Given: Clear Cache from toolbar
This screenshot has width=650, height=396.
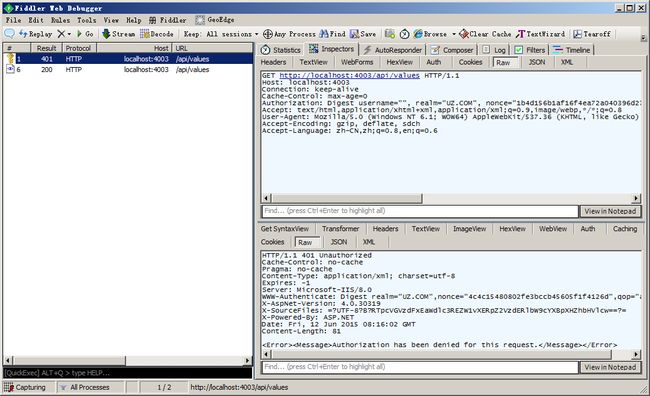Looking at the screenshot, I should [x=485, y=34].
